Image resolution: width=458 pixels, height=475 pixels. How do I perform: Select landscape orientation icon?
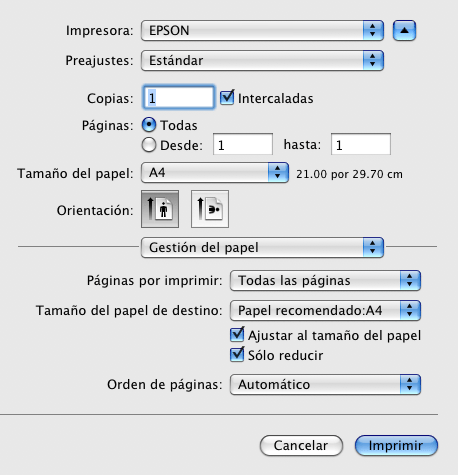pos(210,209)
